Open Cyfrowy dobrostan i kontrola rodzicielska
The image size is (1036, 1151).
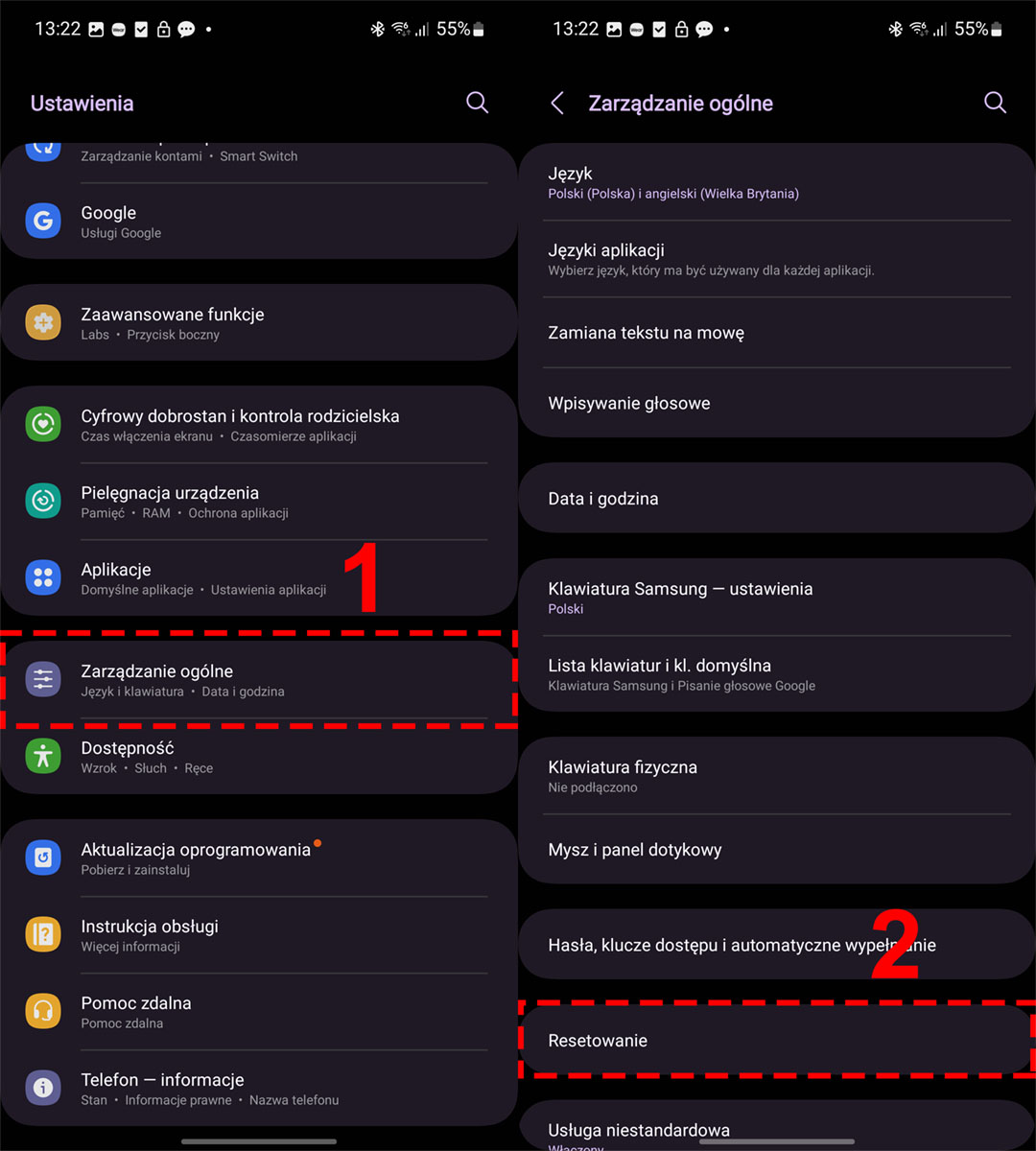259,425
